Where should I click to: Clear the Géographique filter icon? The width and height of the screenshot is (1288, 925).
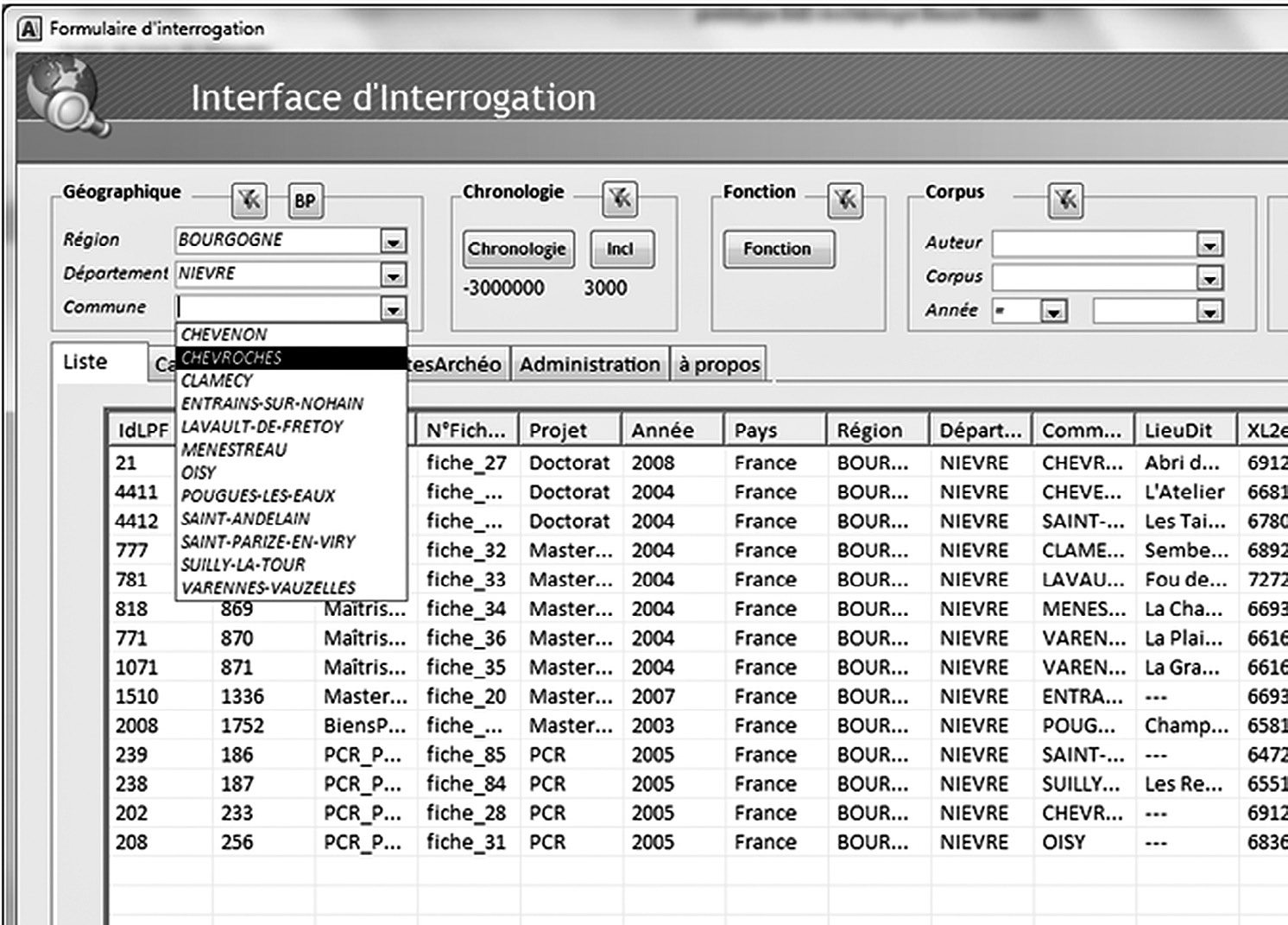click(249, 200)
